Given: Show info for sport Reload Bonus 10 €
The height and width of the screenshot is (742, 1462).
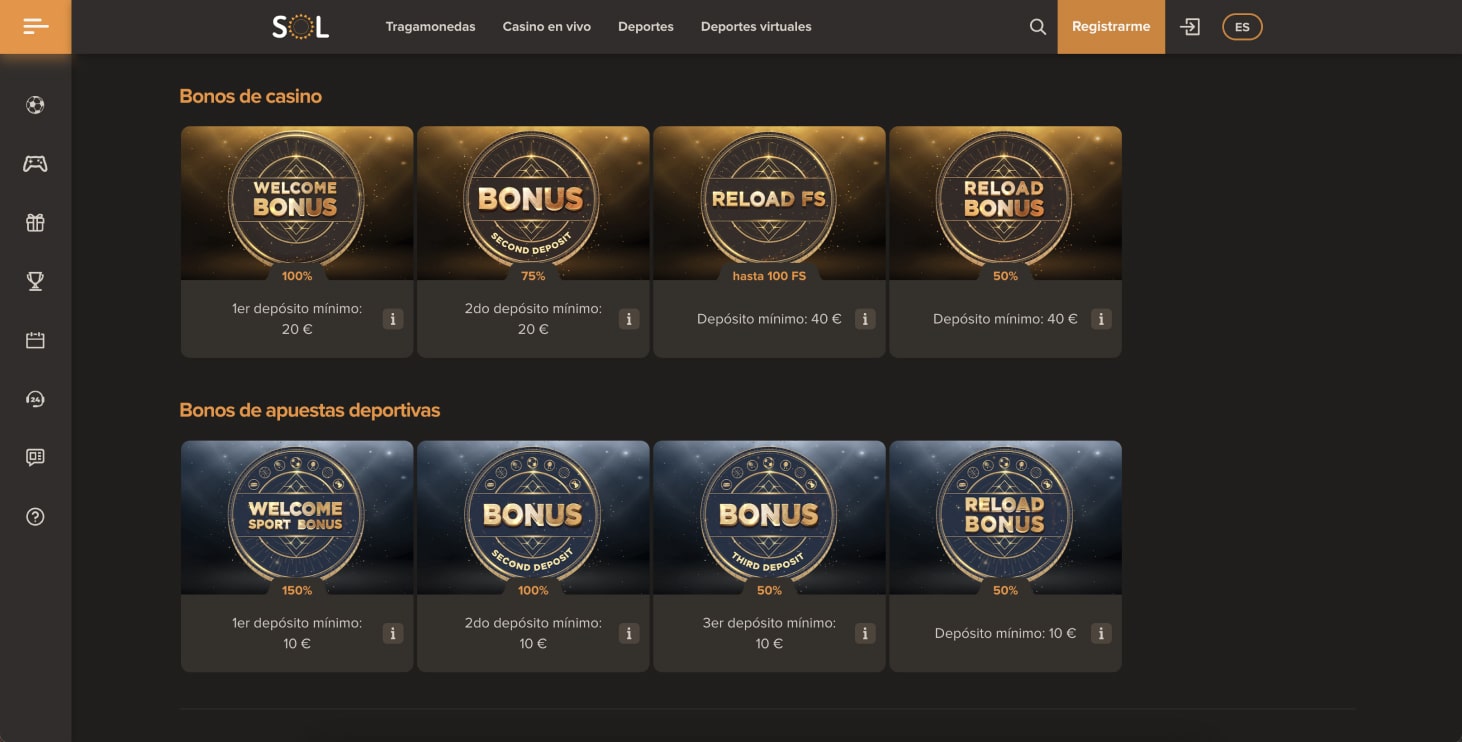Looking at the screenshot, I should [x=1101, y=633].
